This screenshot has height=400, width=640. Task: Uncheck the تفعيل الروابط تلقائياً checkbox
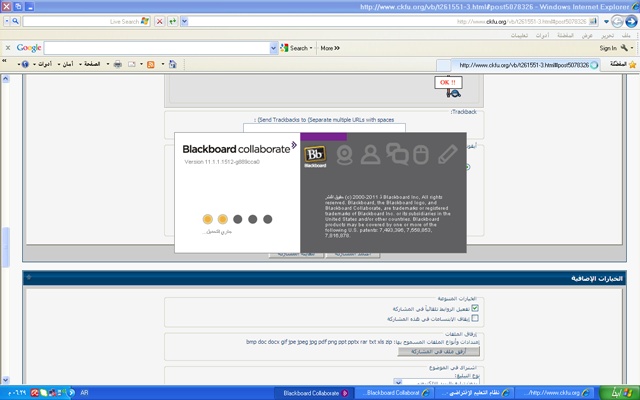click(475, 308)
